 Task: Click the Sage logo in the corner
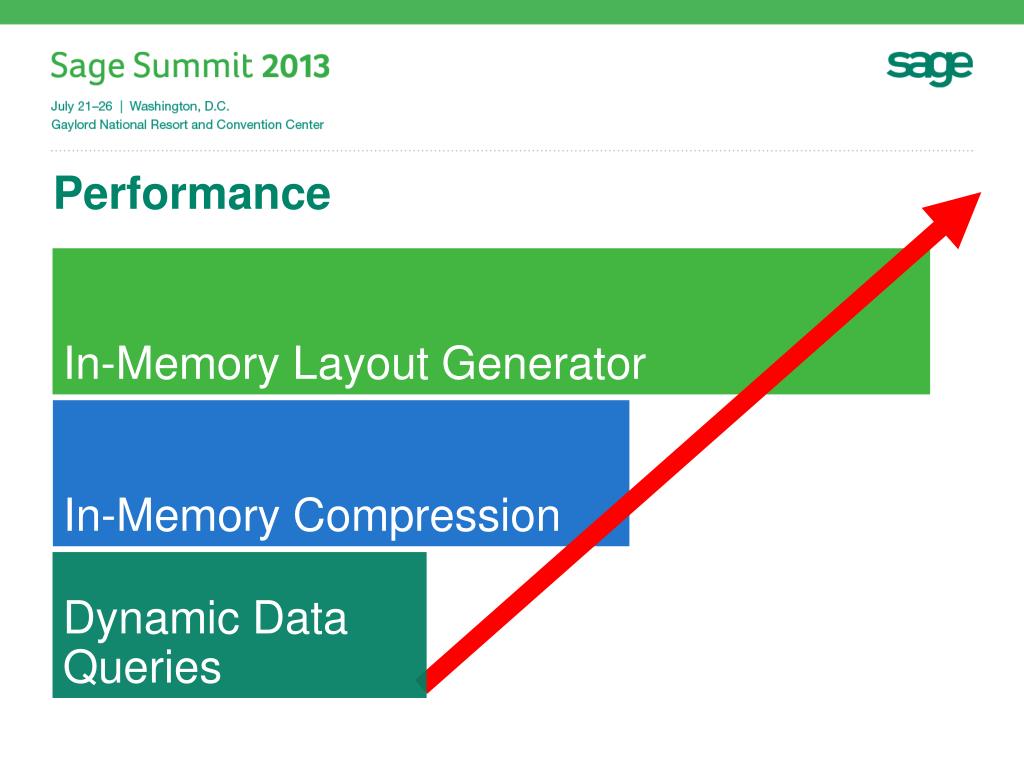pyautogui.click(x=929, y=67)
